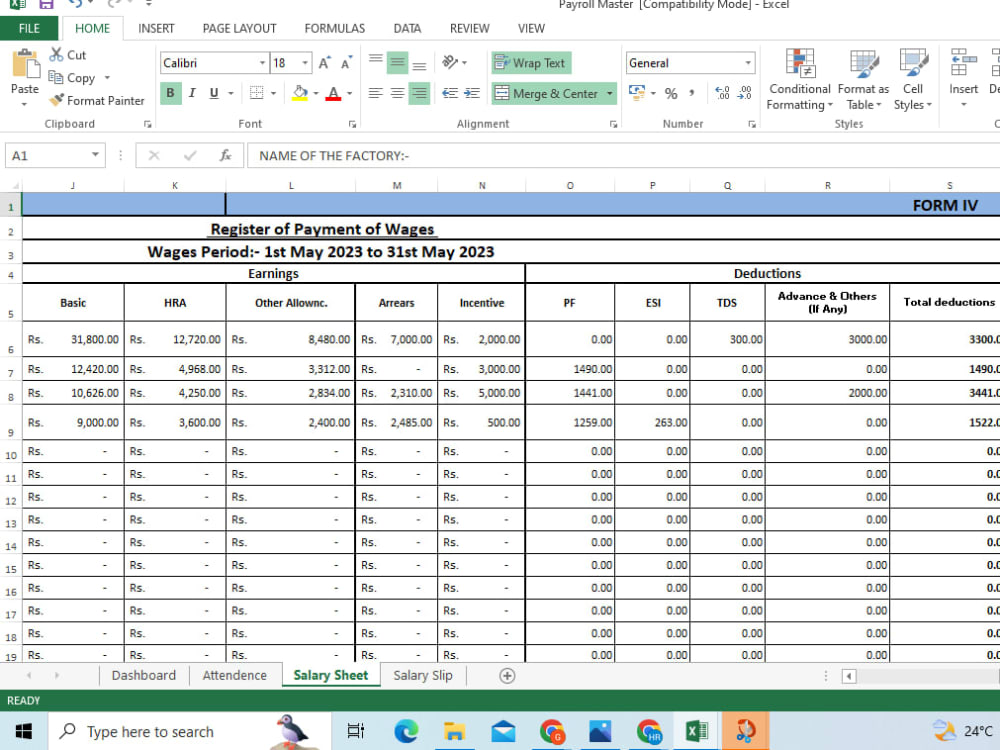Toggle right text alignment
The image size is (1000, 750).
(419, 93)
